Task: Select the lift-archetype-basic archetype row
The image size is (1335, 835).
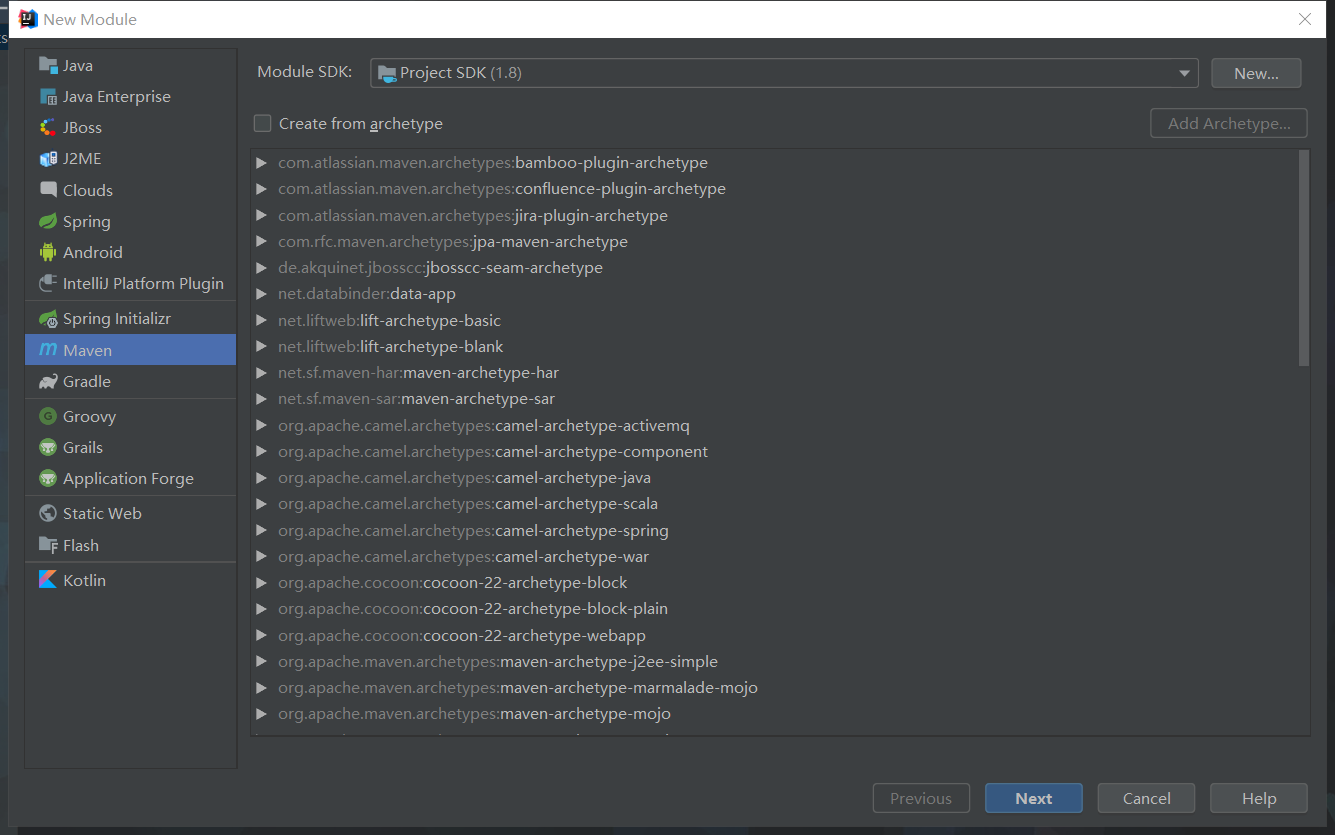Action: point(430,321)
